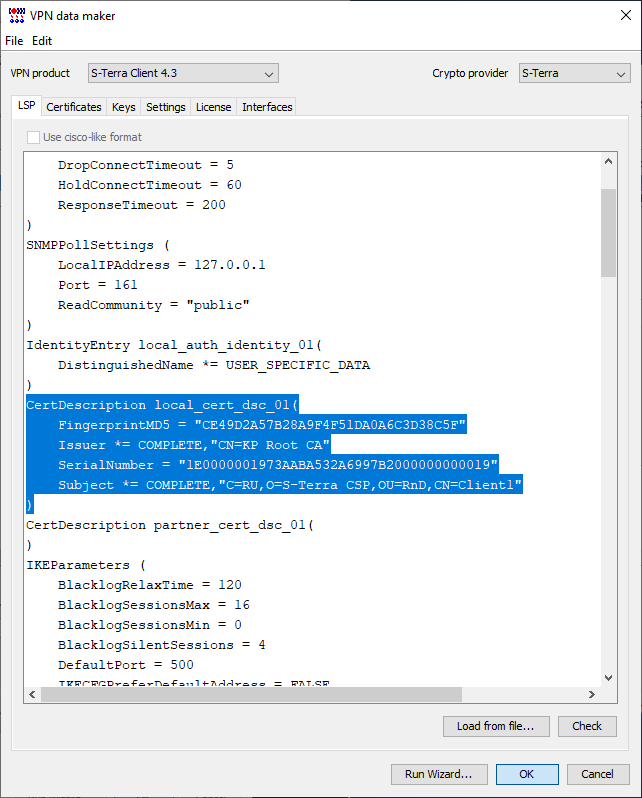Click the vertical scrollbar up arrow
Viewport: 642px width, 798px height.
[x=608, y=161]
